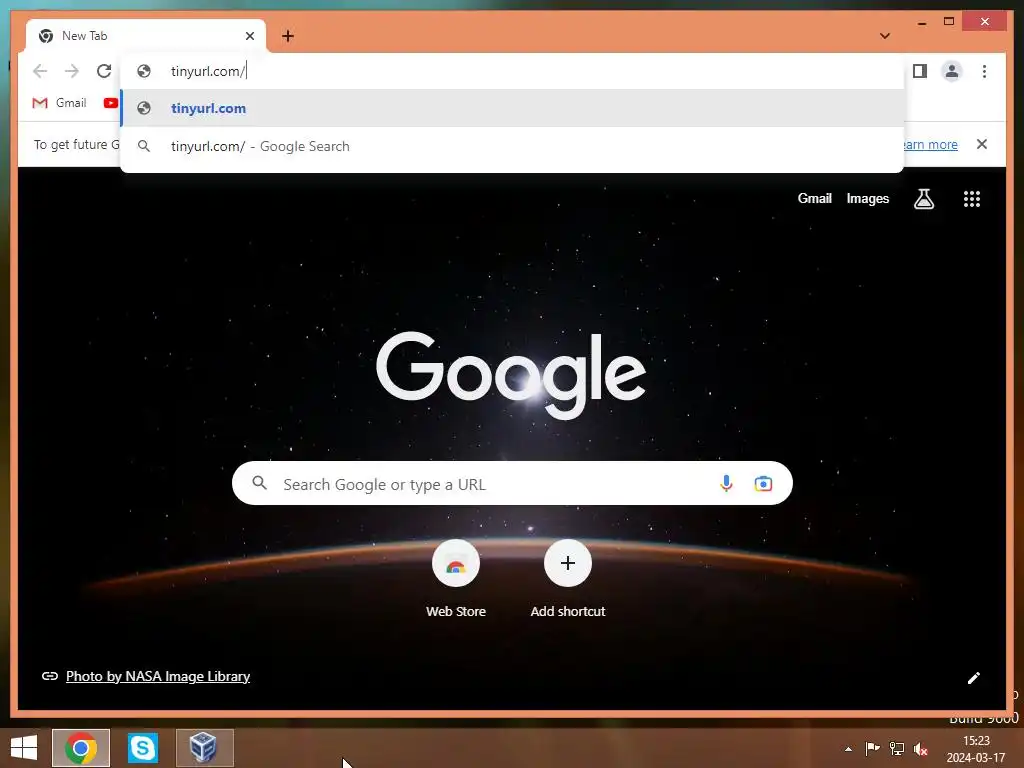1024x768 pixels.
Task: Open the Images link
Action: click(867, 199)
